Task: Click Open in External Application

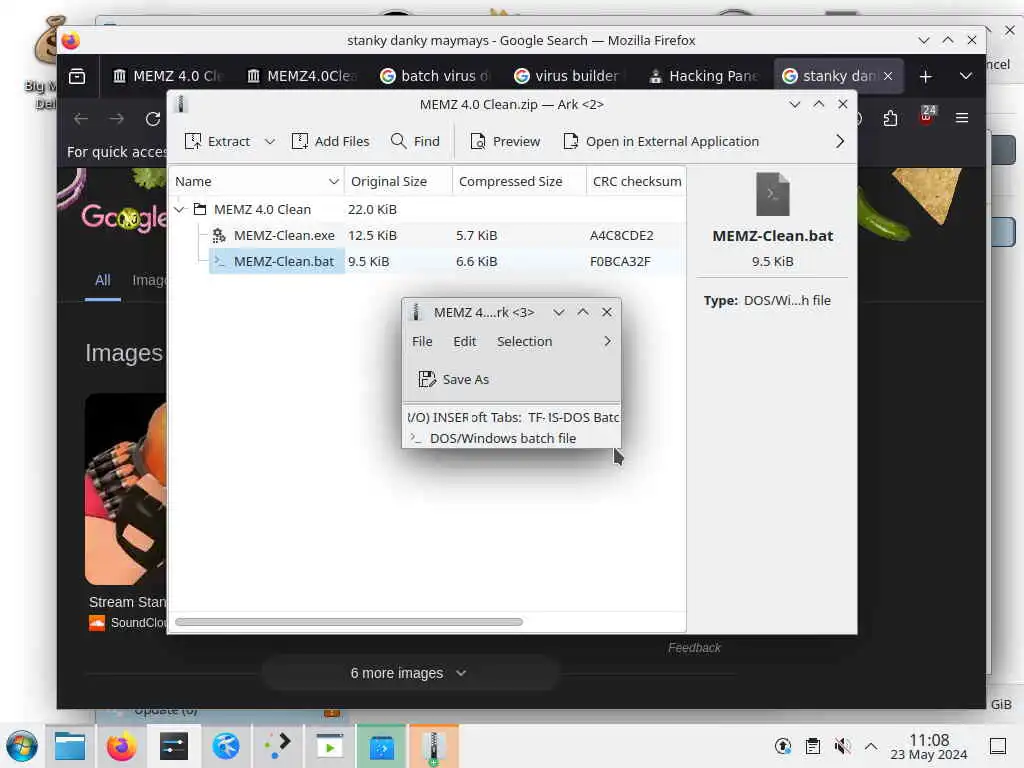Action: pos(661,141)
